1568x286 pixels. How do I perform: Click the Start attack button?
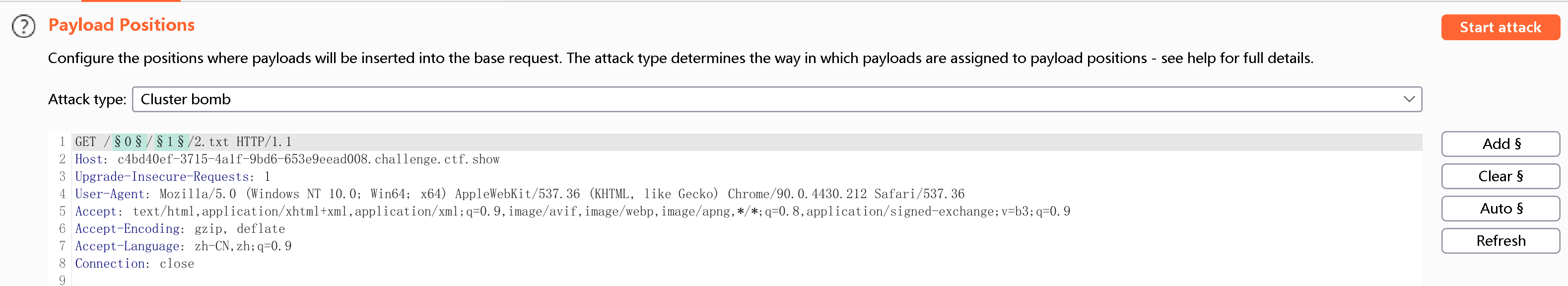[x=1500, y=27]
